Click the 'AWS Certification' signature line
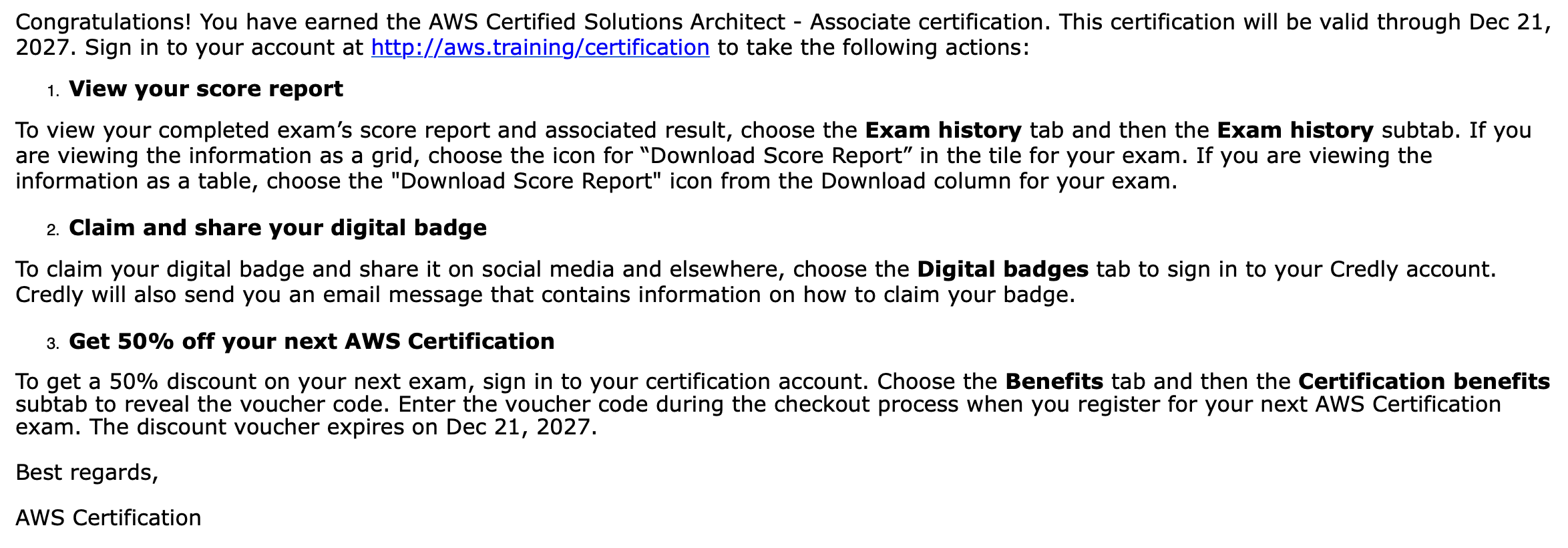Screen dimensions: 1568x548 click(108, 518)
